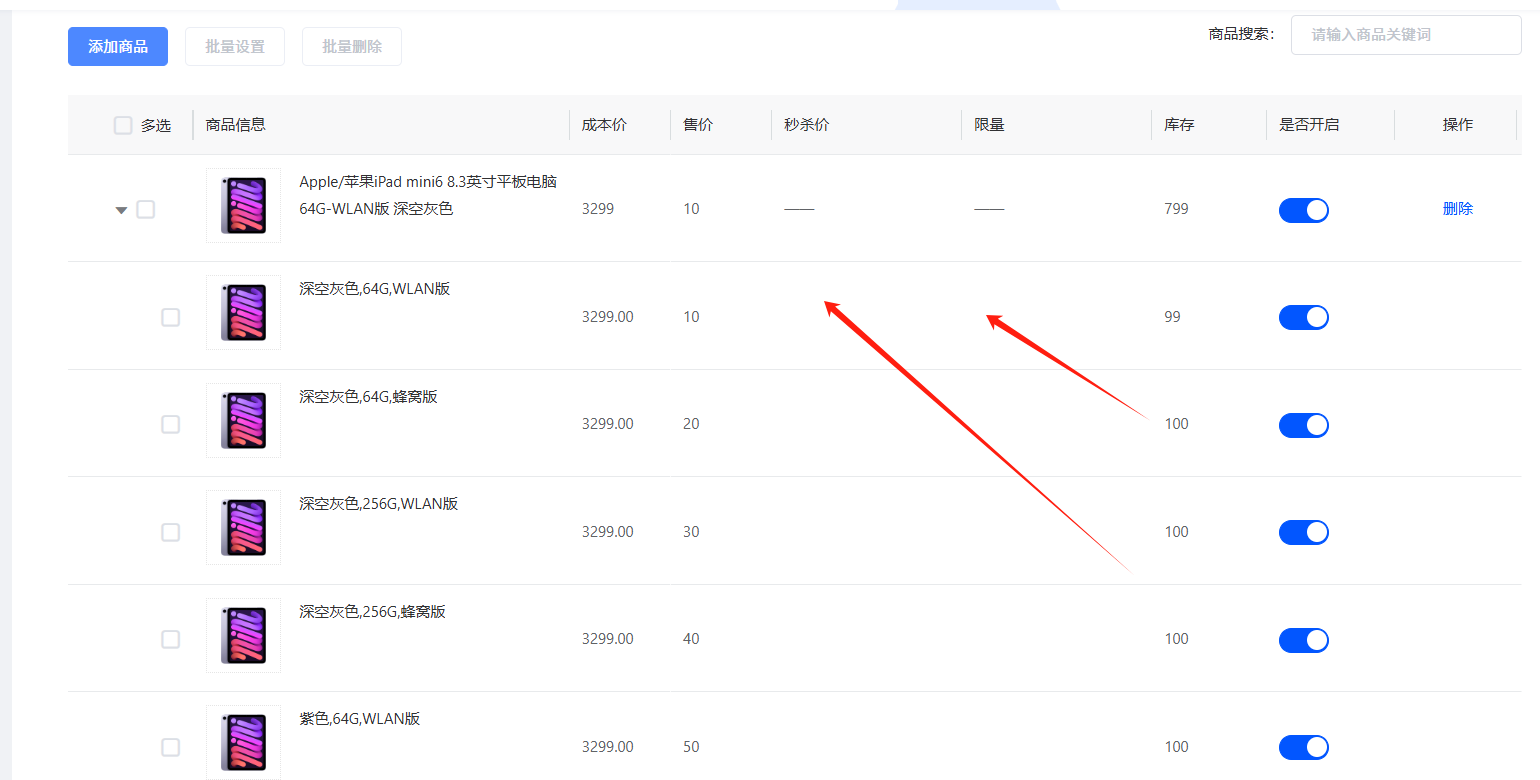The image size is (1540, 780).
Task: Click the 秒杀价 column header
Action: coord(807,125)
